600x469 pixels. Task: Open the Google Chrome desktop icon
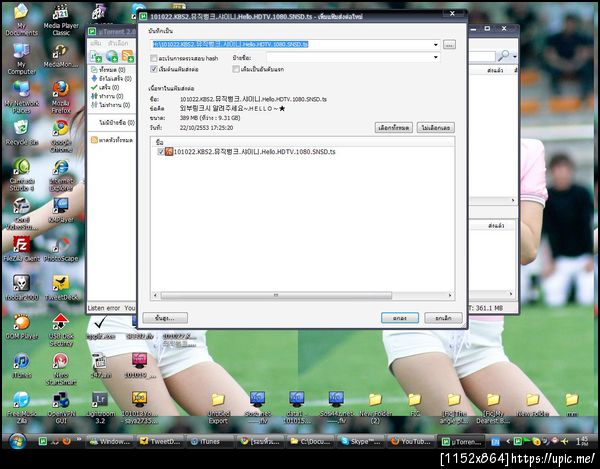61,136
